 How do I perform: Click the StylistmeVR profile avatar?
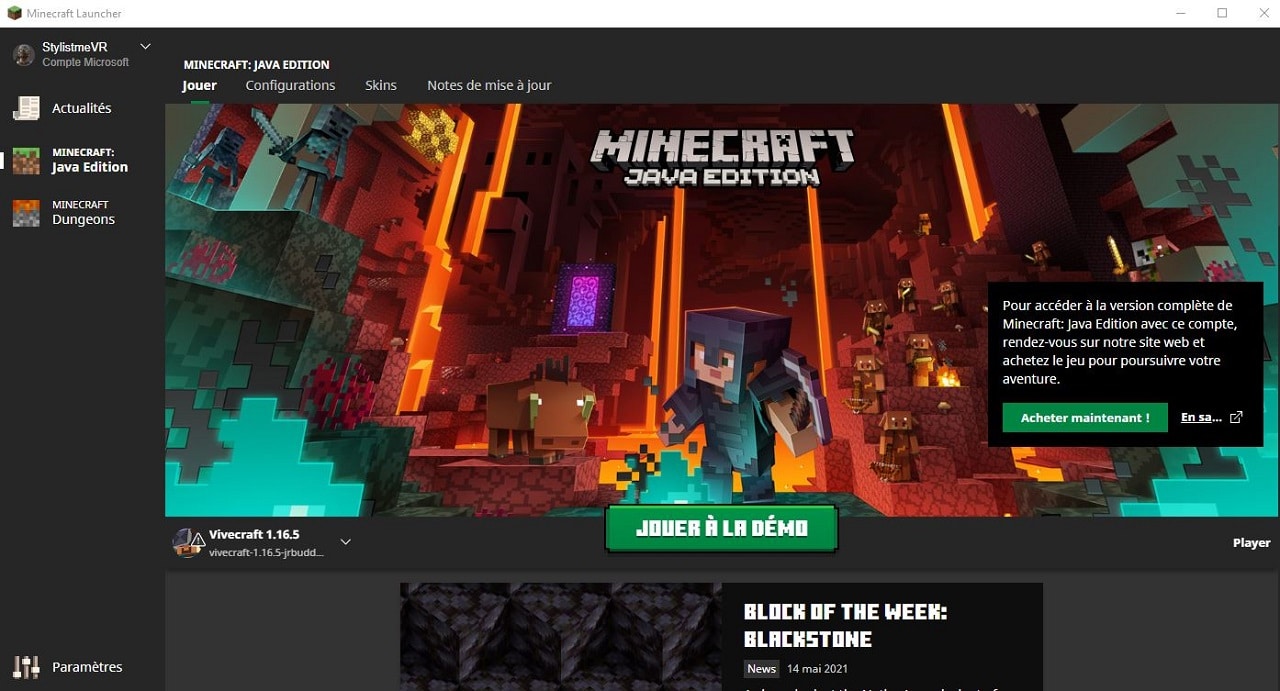pyautogui.click(x=24, y=55)
